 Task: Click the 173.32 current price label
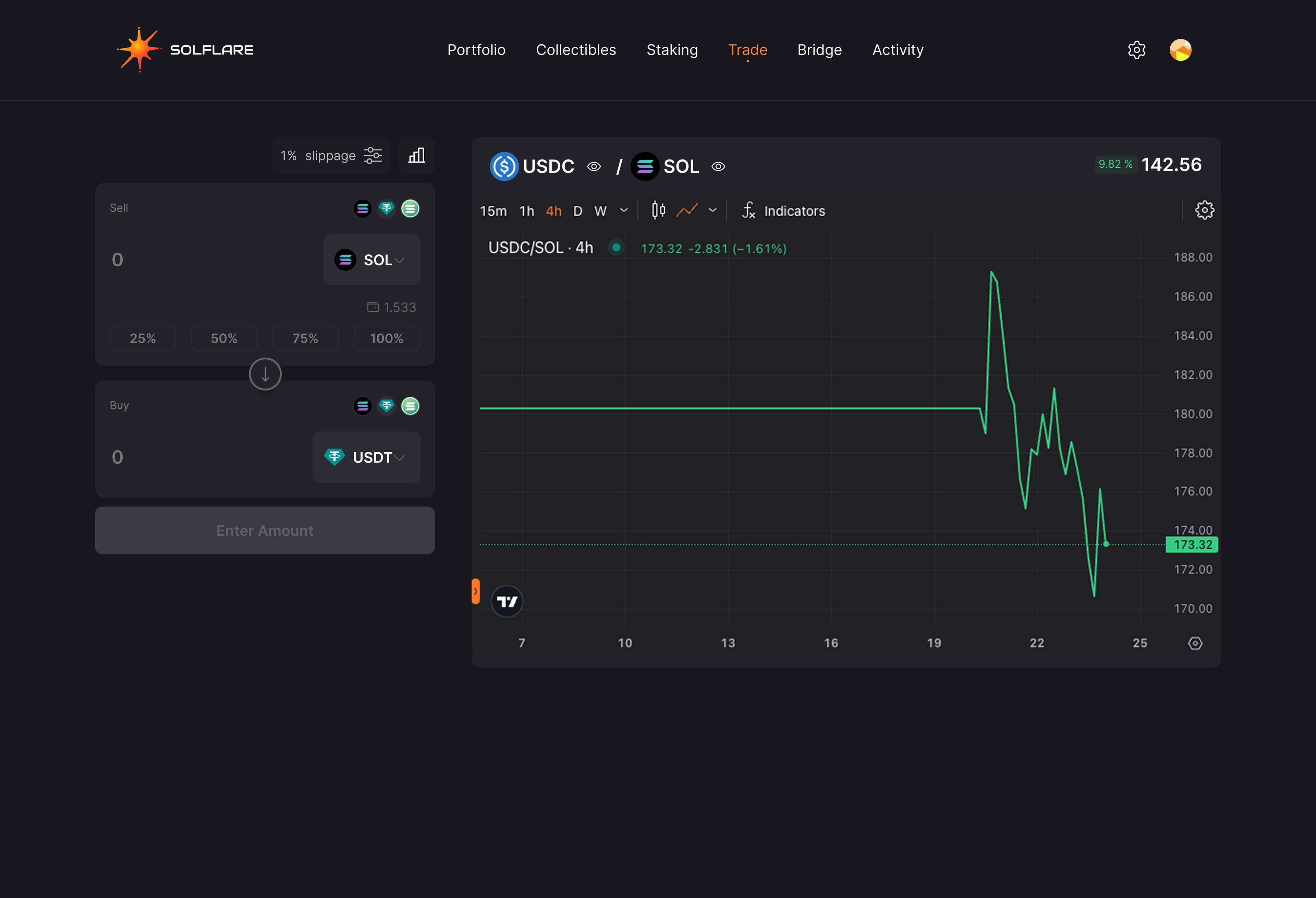coord(1192,544)
